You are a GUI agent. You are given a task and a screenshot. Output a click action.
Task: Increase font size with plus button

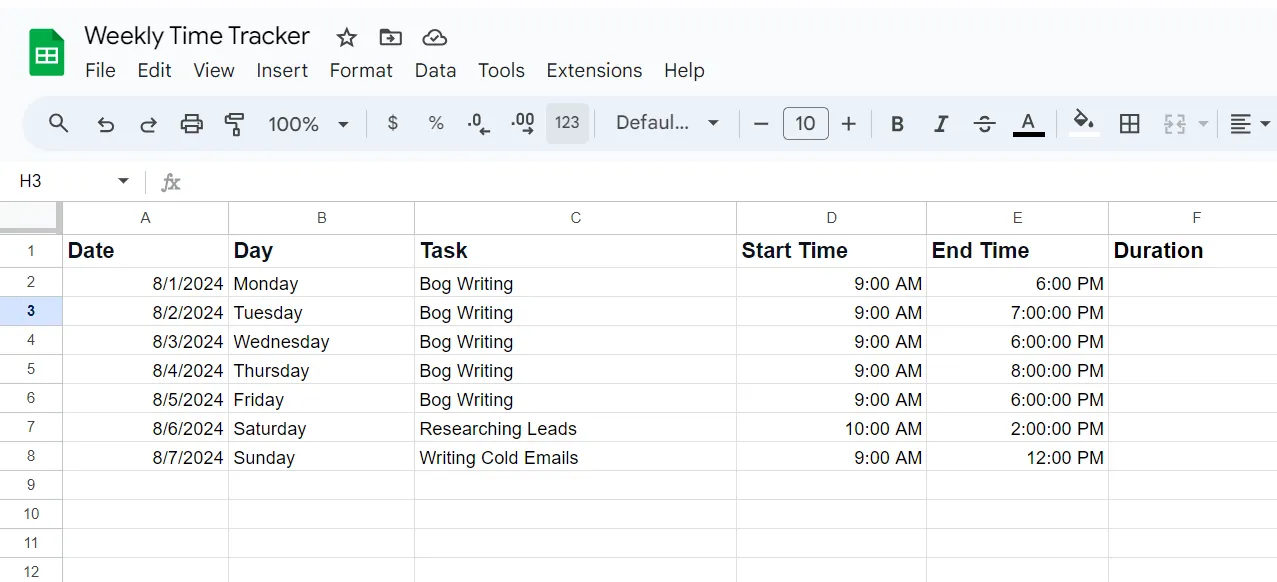(x=848, y=124)
